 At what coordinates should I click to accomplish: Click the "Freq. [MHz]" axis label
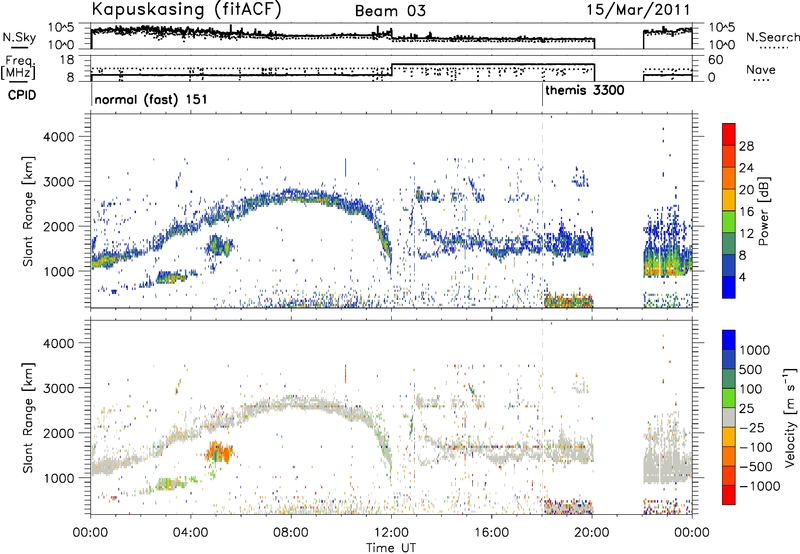(x=18, y=67)
